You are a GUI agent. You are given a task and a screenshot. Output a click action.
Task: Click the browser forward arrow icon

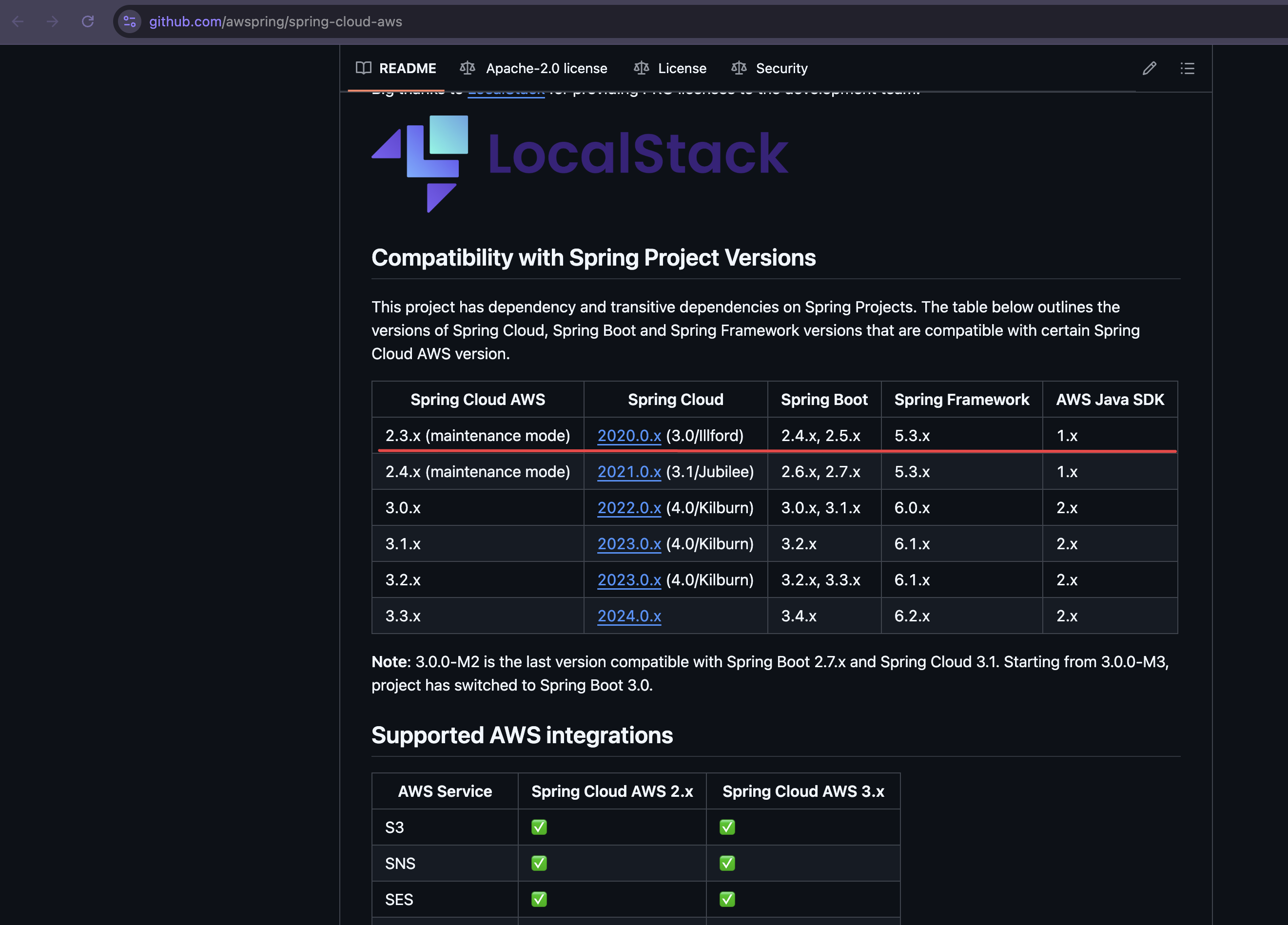[x=52, y=21]
